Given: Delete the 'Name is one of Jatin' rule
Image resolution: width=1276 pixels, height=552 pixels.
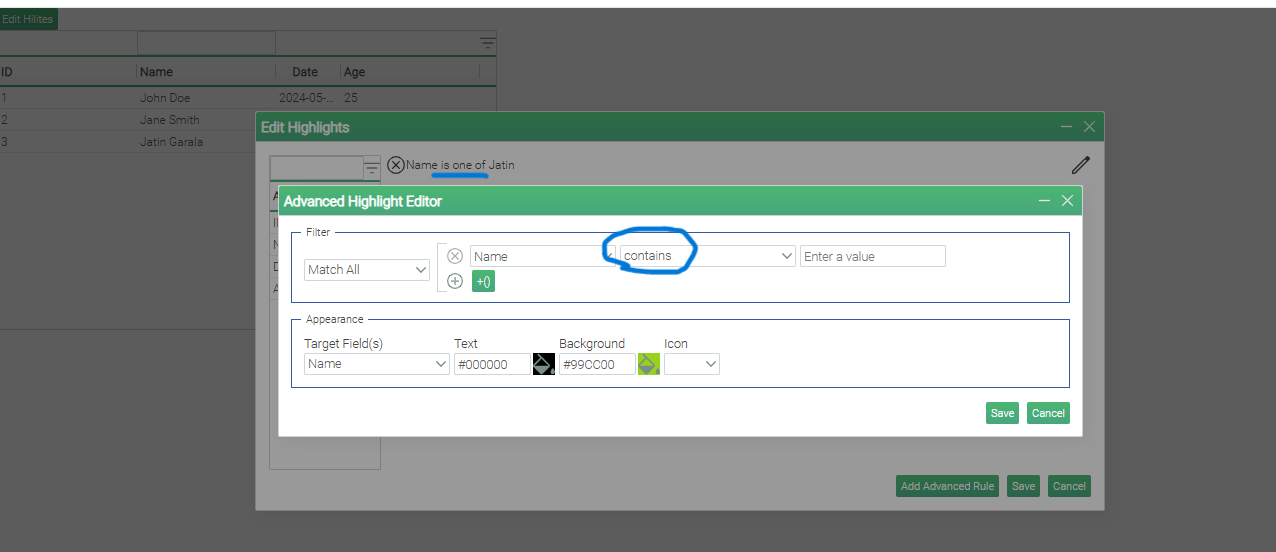Looking at the screenshot, I should 396,165.
